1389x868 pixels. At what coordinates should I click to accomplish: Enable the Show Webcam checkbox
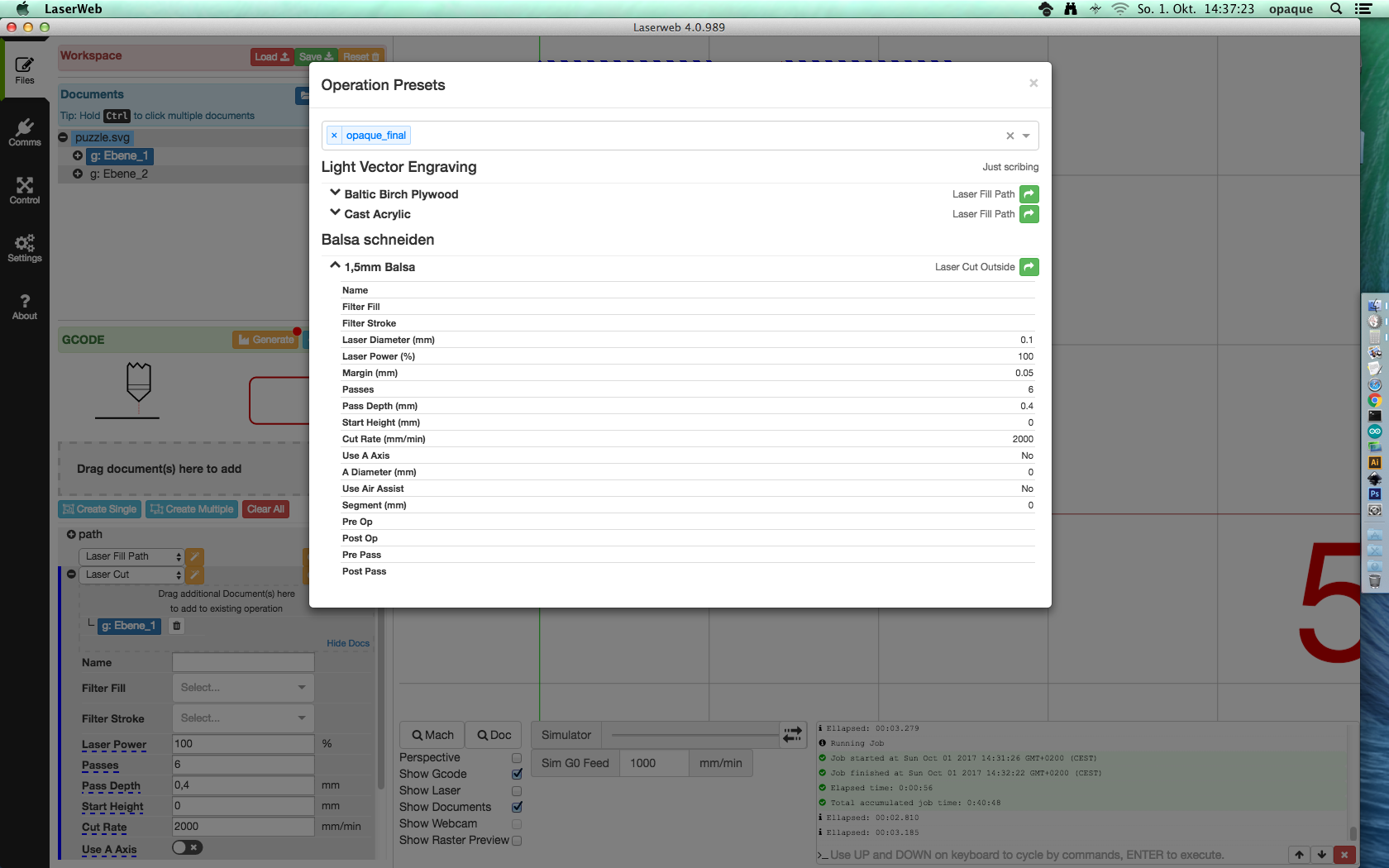coord(517,824)
